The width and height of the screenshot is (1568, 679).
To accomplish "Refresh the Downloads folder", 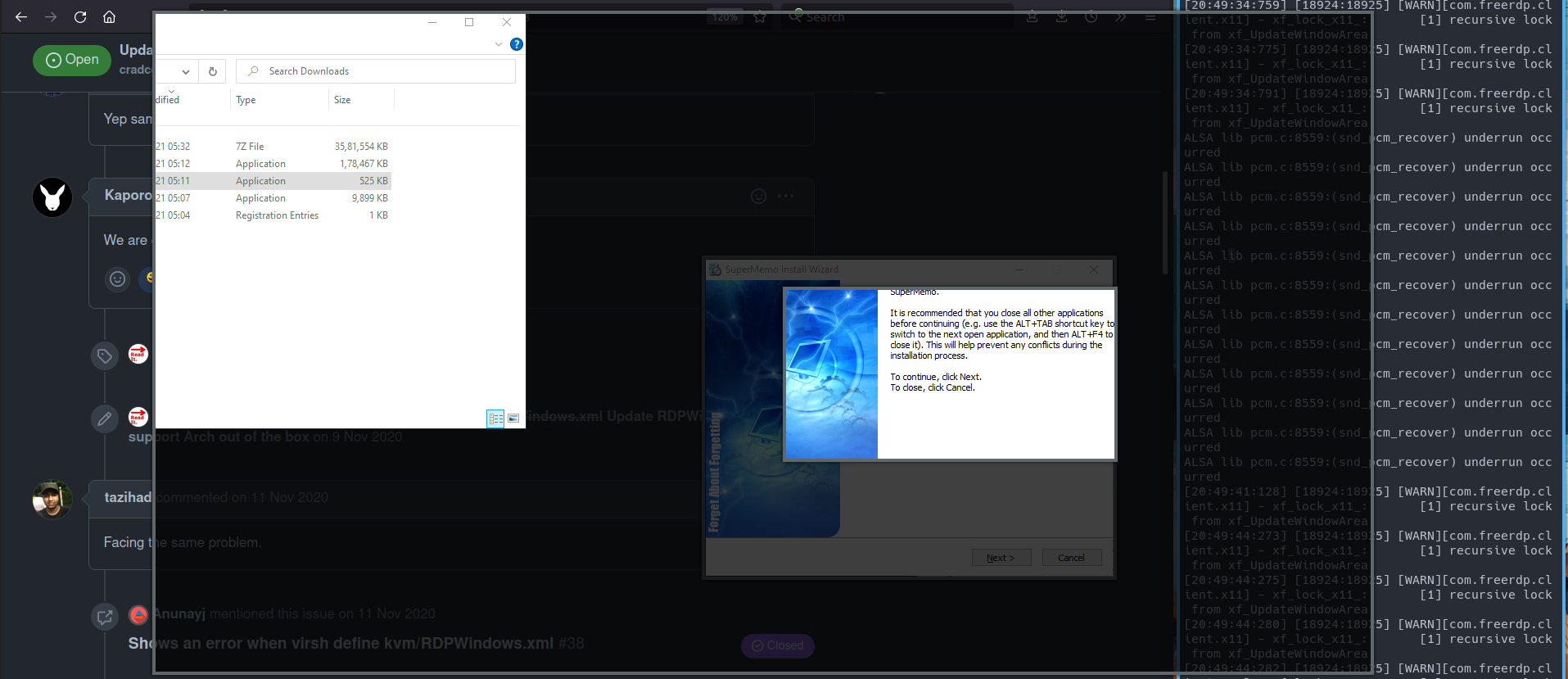I will click(x=212, y=71).
